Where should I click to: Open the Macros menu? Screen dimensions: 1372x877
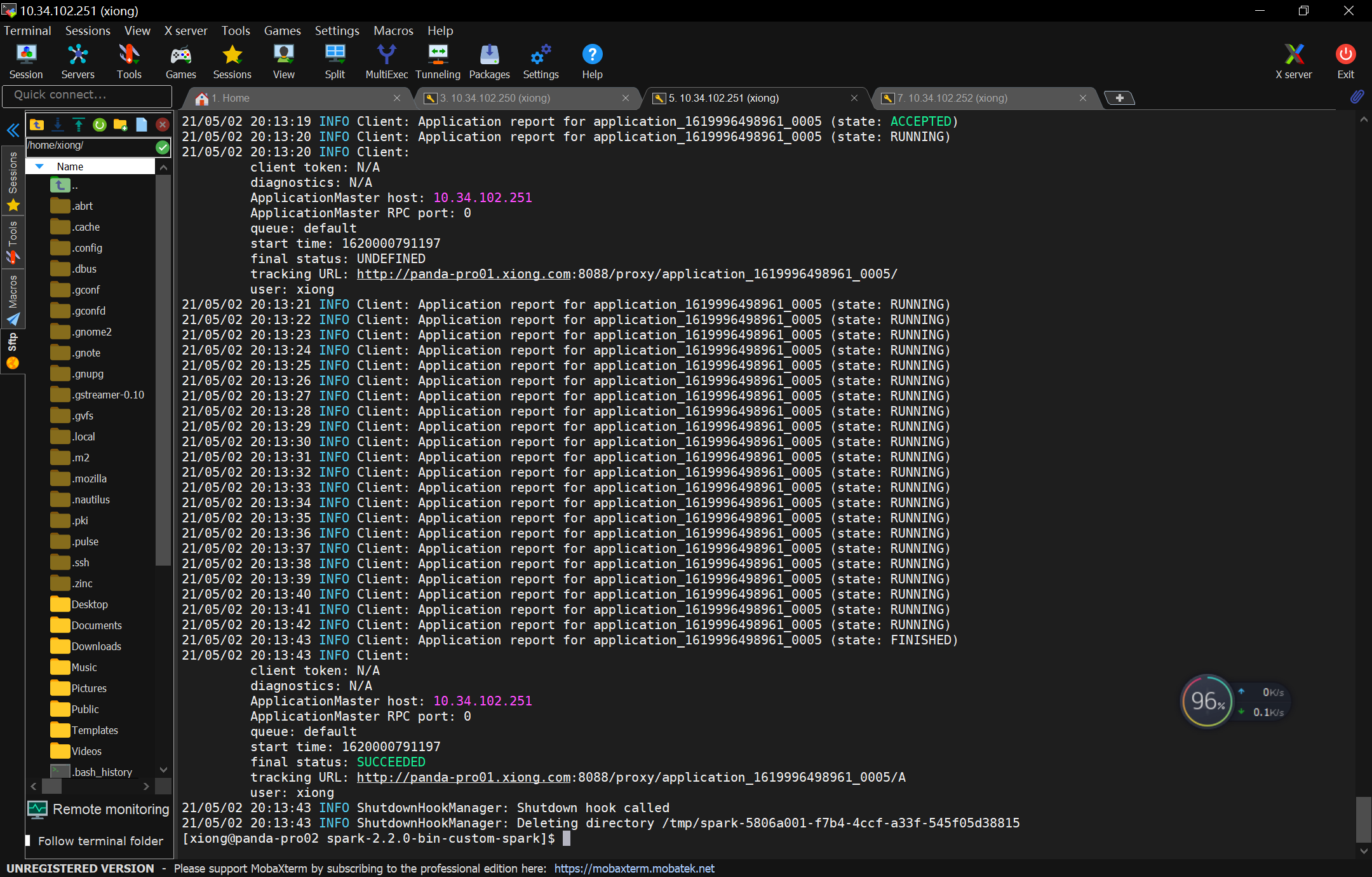[x=393, y=31]
